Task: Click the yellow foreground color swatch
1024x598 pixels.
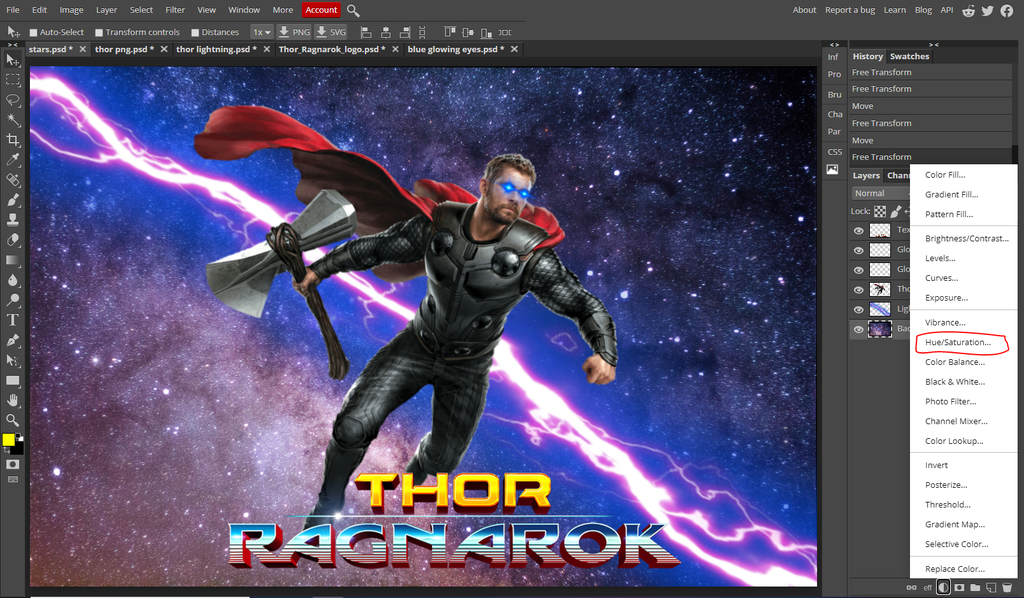Action: click(9, 440)
